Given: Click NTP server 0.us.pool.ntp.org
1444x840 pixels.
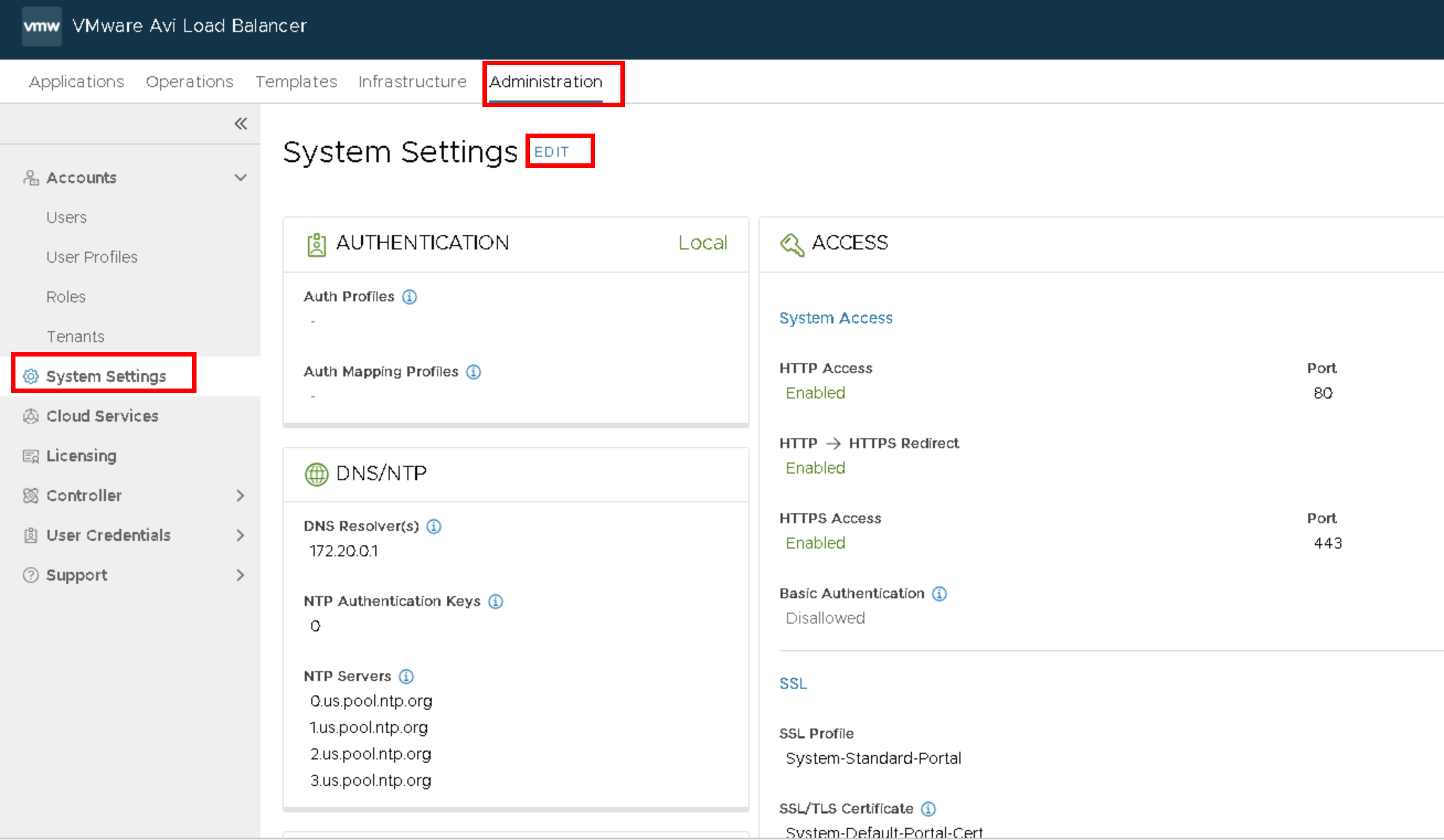Looking at the screenshot, I should pos(371,701).
